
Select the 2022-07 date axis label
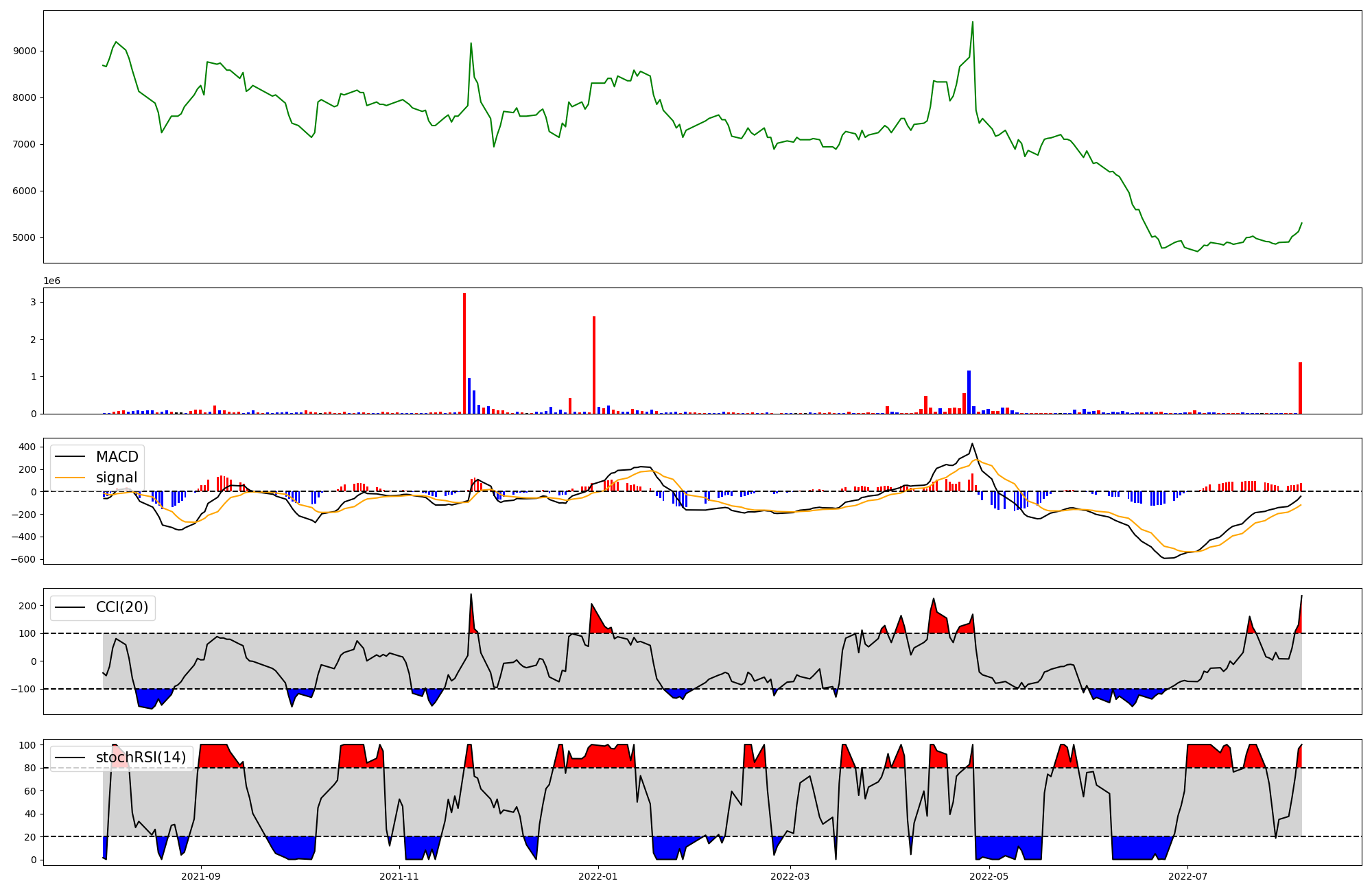coord(1187,876)
